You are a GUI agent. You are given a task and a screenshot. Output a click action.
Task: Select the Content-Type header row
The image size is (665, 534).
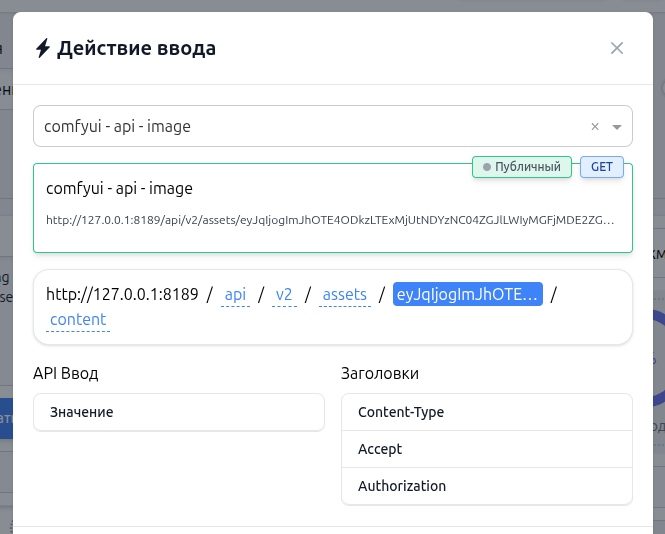[487, 412]
